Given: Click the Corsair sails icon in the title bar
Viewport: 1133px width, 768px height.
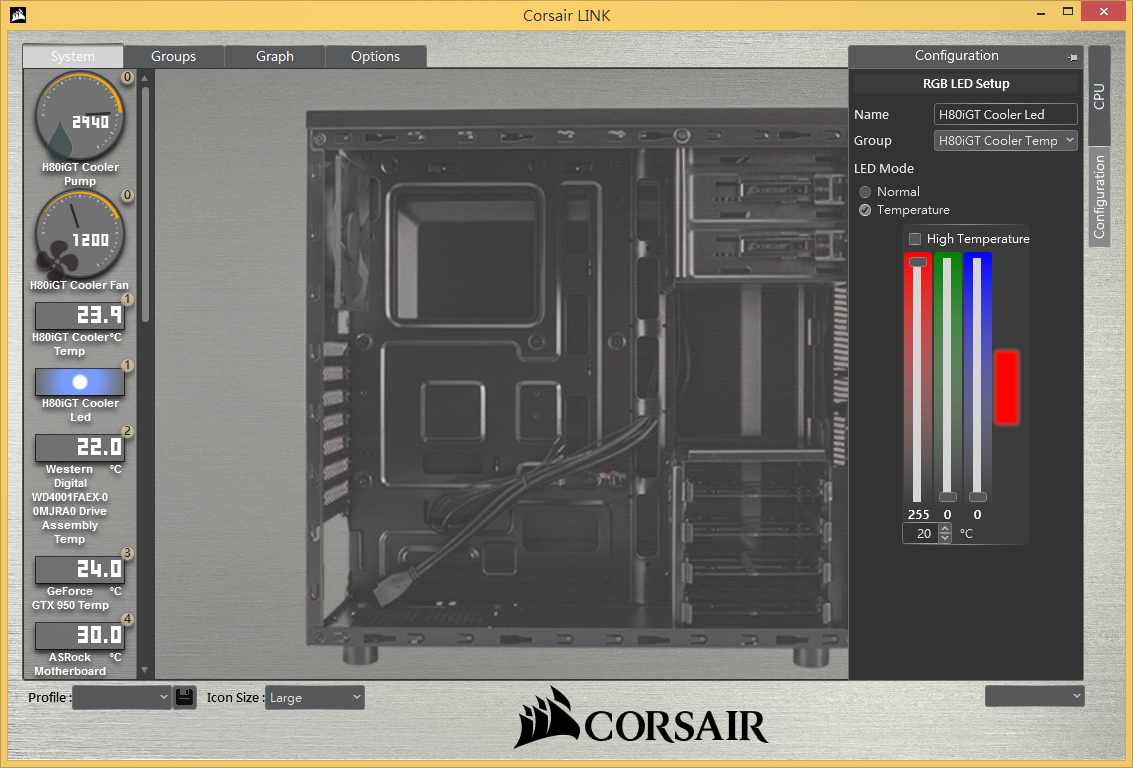Looking at the screenshot, I should click(x=17, y=14).
